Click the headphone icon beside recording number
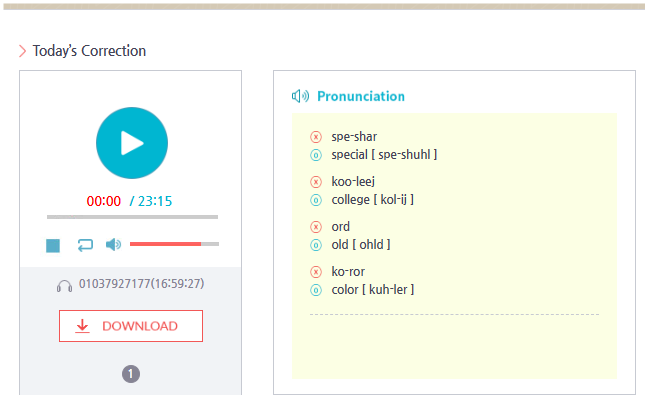Image resolution: width=648 pixels, height=410 pixels. pyautogui.click(x=65, y=285)
